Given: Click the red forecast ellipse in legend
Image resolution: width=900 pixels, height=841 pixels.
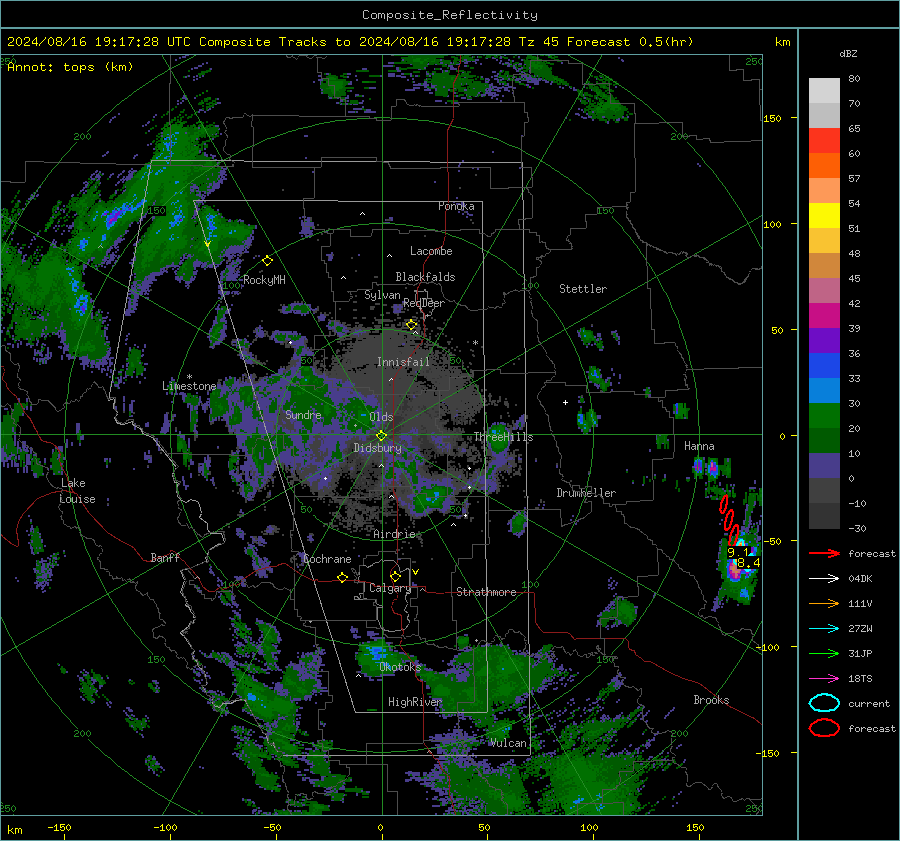Looking at the screenshot, I should (x=824, y=728).
